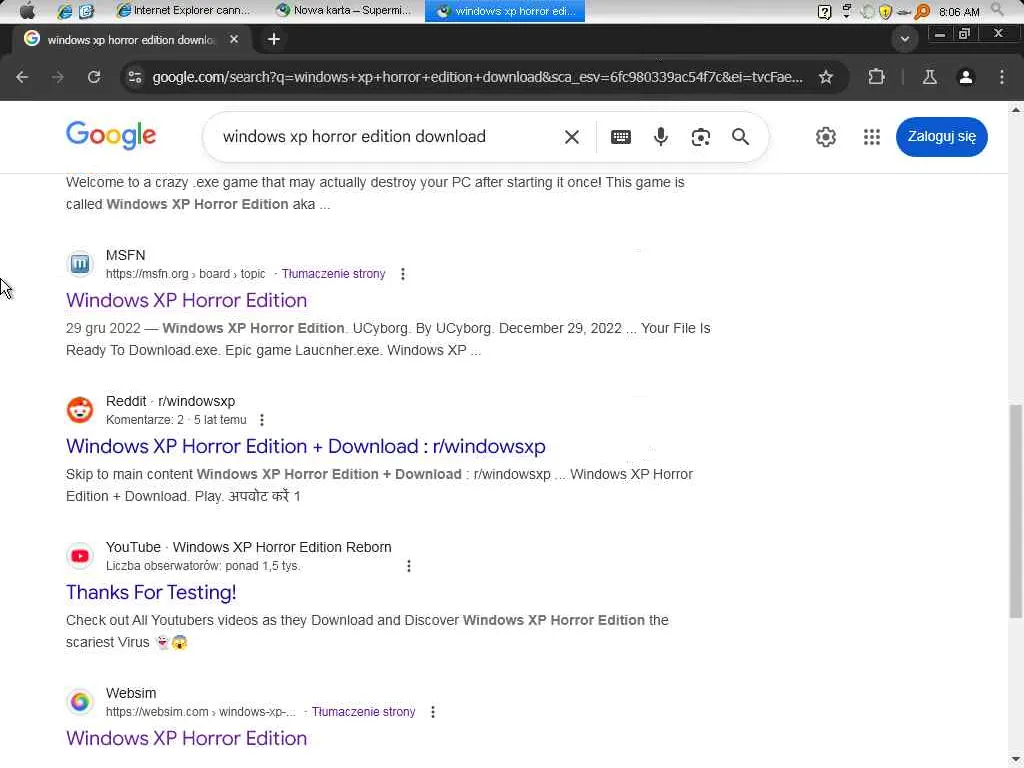Click the help question mark tray icon
Screen dimensions: 1024x768
(825, 11)
